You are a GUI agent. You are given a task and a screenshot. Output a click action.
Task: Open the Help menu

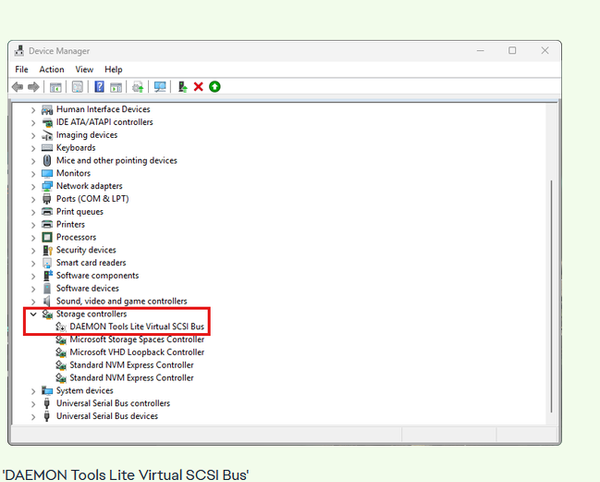click(x=113, y=69)
